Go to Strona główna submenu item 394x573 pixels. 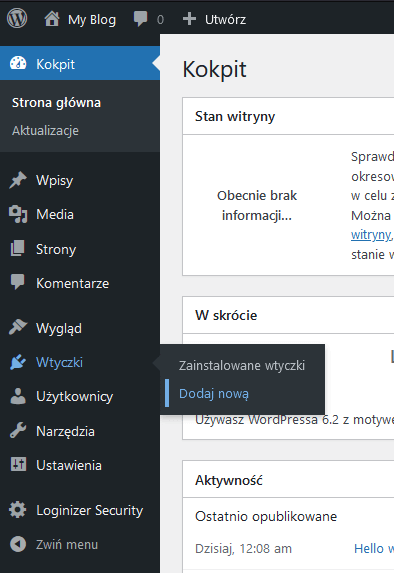56,103
